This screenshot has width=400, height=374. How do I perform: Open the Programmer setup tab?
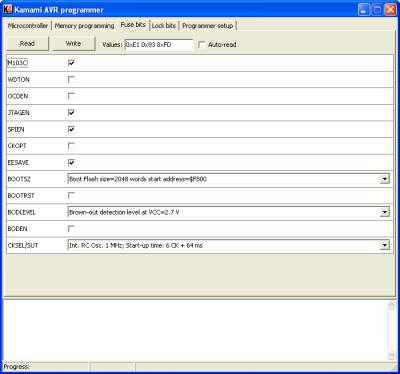point(207,26)
